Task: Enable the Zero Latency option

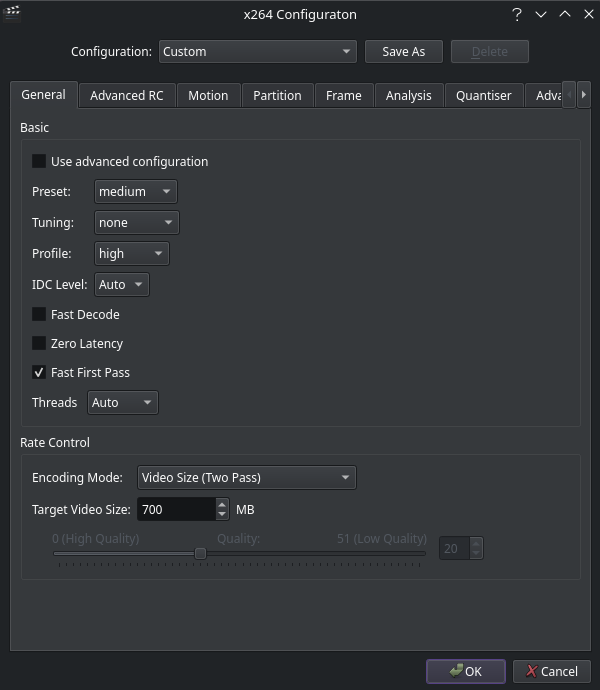Action: tap(39, 343)
